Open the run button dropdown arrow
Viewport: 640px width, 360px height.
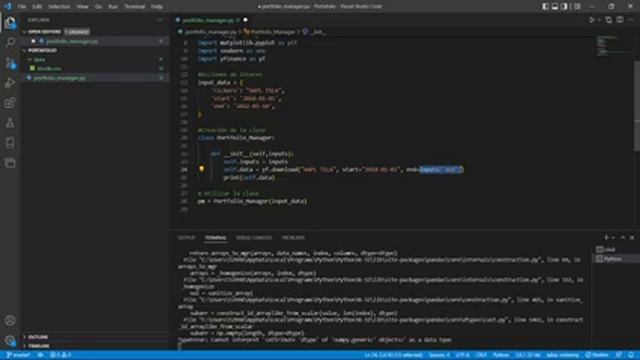click(x=599, y=20)
